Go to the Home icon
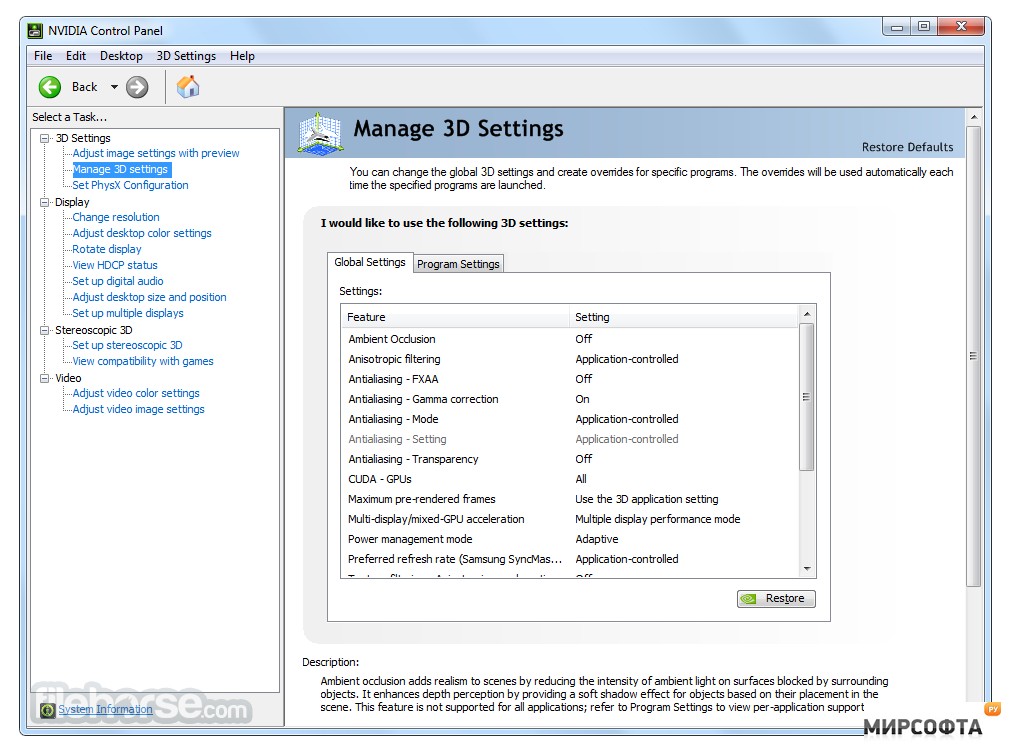Screen dimensions: 1011x754 tap(188, 86)
